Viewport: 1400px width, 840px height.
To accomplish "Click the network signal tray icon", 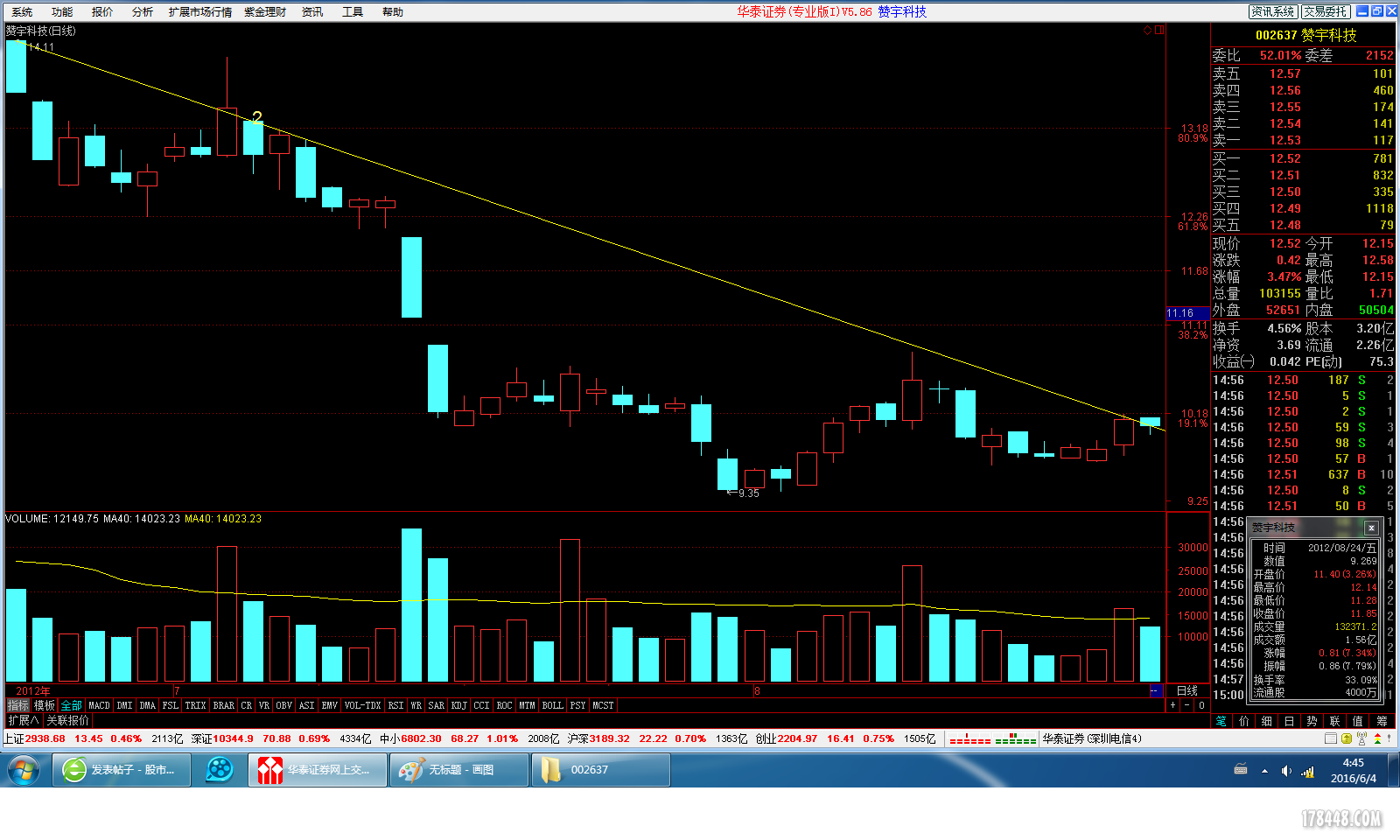I will click(x=1308, y=771).
